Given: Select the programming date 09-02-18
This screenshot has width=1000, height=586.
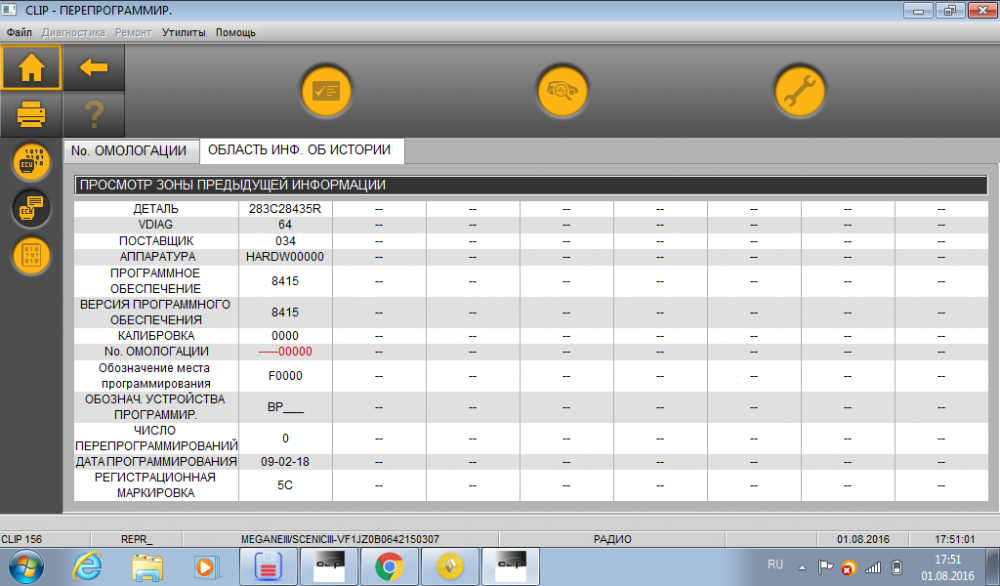Looking at the screenshot, I should coord(285,462).
